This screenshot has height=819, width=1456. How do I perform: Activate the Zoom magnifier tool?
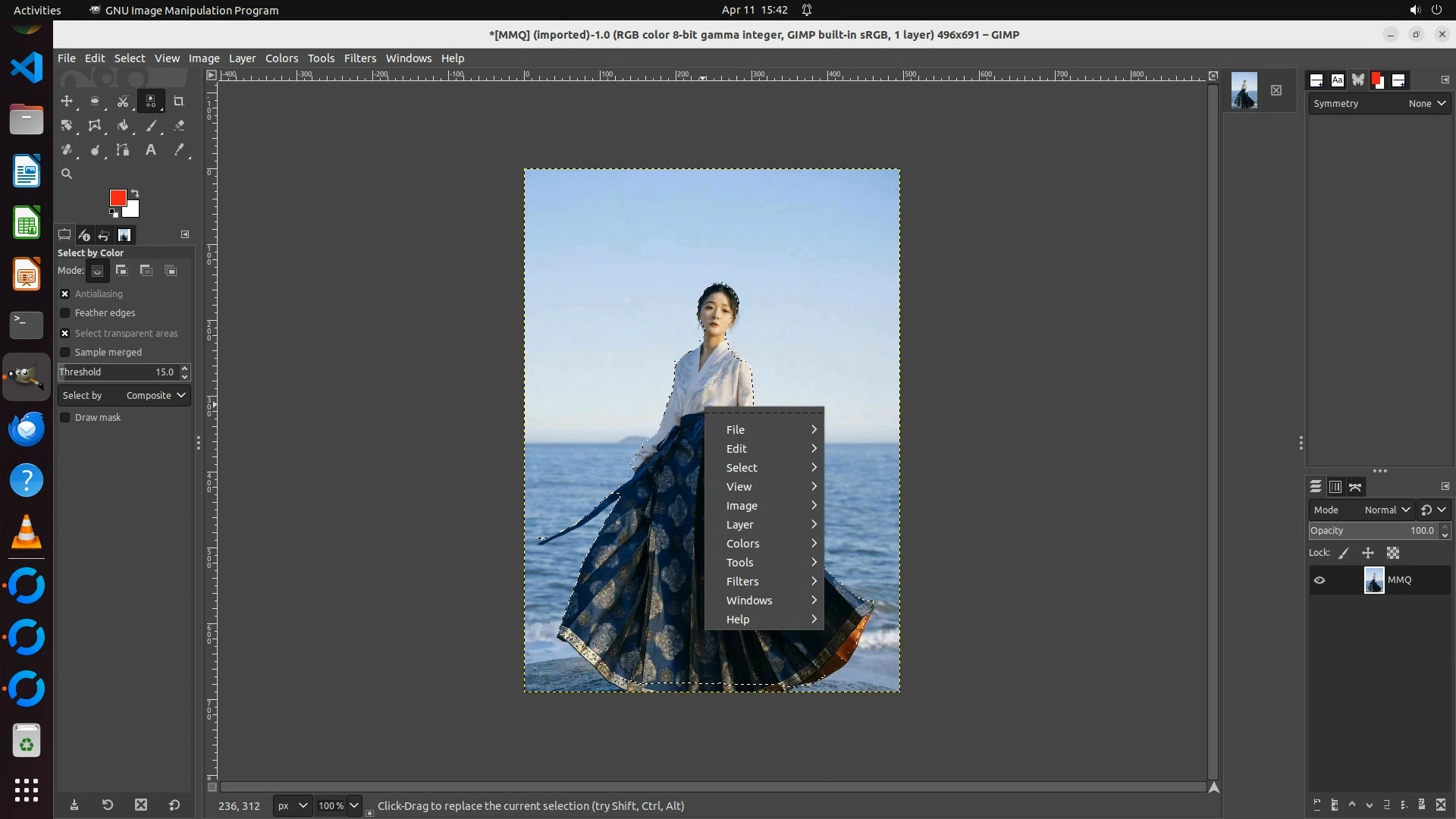point(67,174)
